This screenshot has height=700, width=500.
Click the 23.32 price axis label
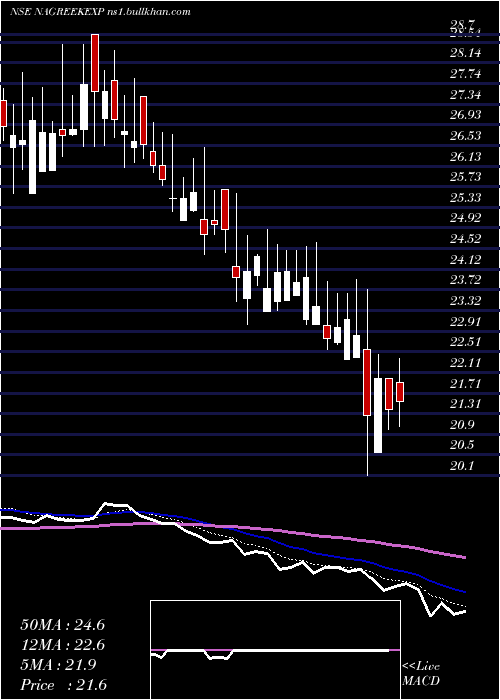[466, 300]
